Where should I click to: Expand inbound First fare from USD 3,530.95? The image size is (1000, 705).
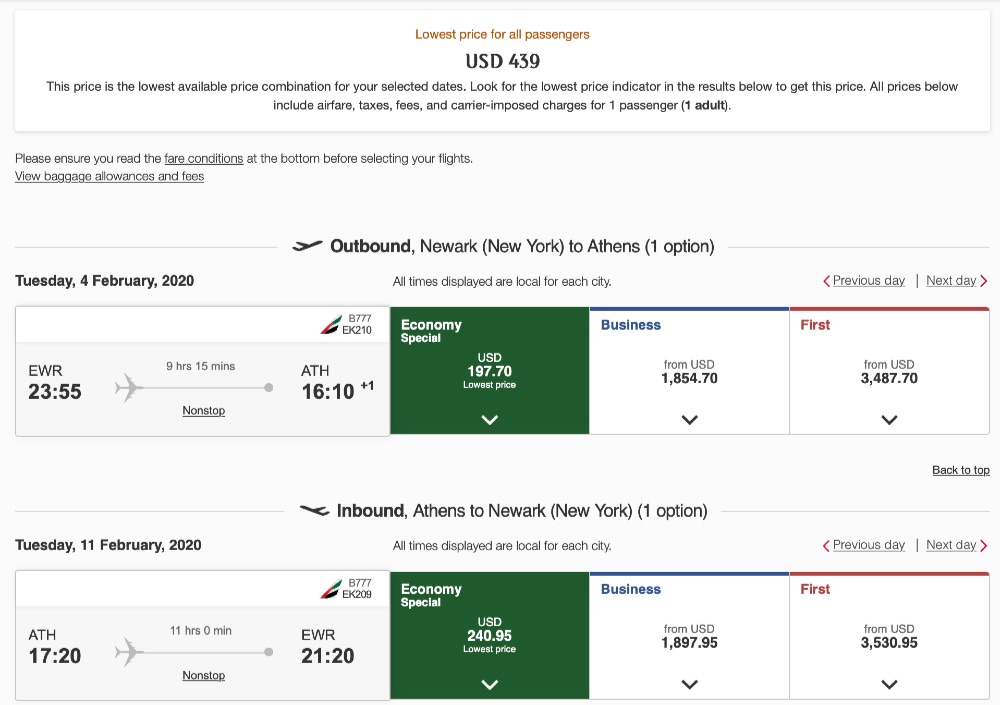tap(889, 685)
